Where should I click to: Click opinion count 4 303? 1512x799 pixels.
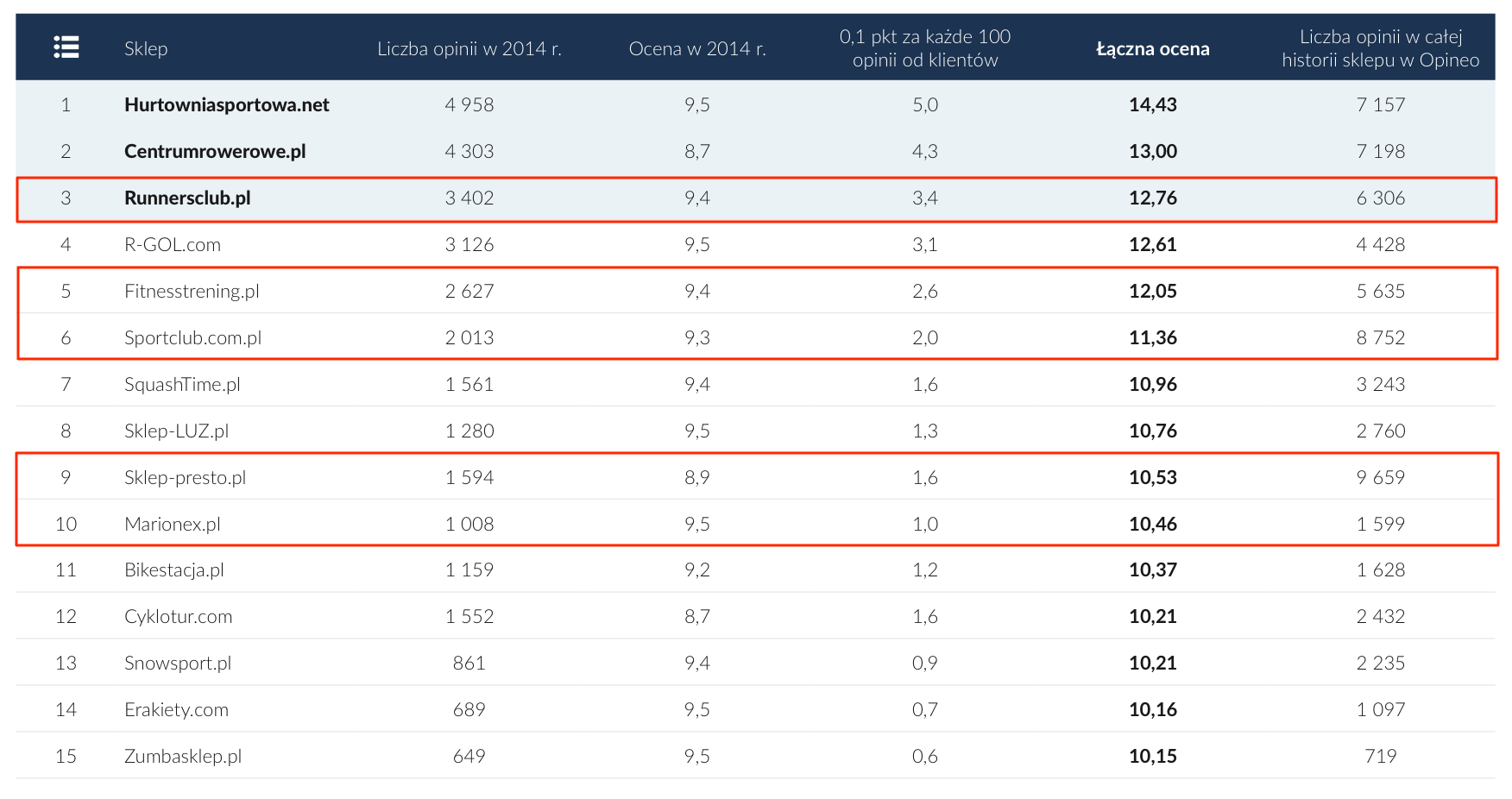pyautogui.click(x=469, y=151)
